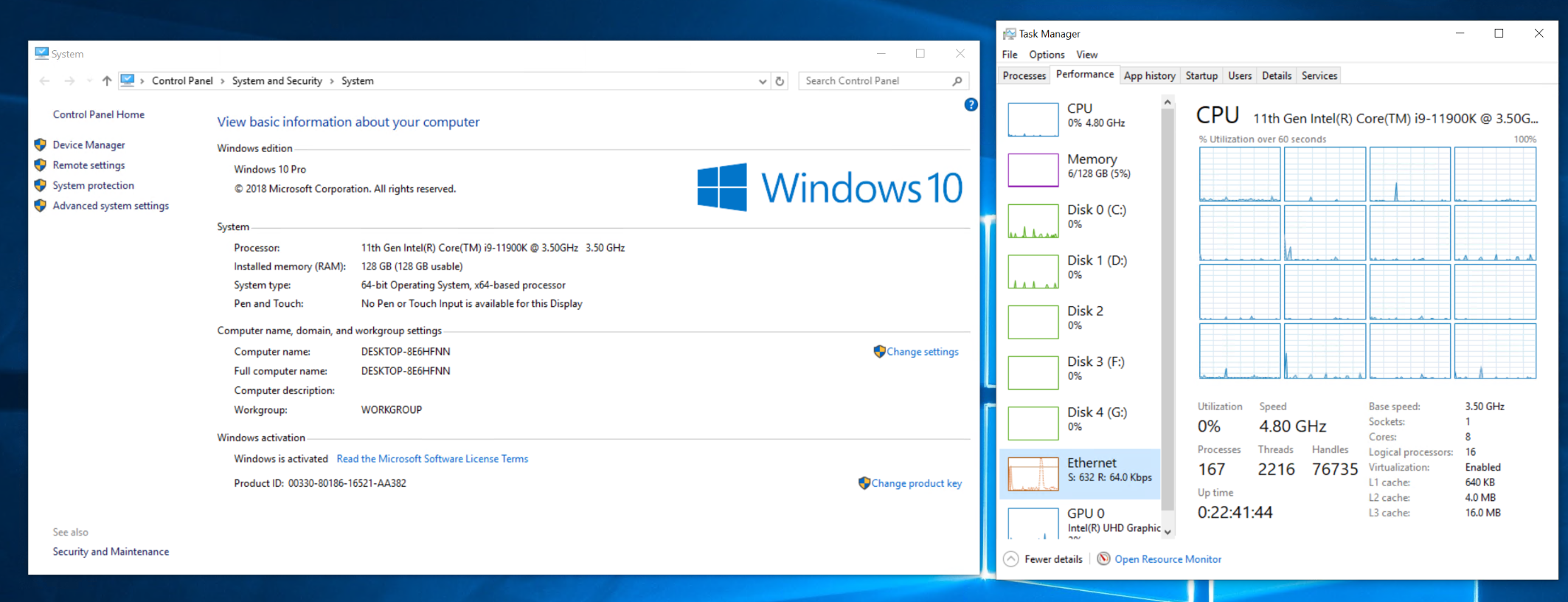Open Advanced system settings link
Screen dimensions: 1568x602
[111, 206]
